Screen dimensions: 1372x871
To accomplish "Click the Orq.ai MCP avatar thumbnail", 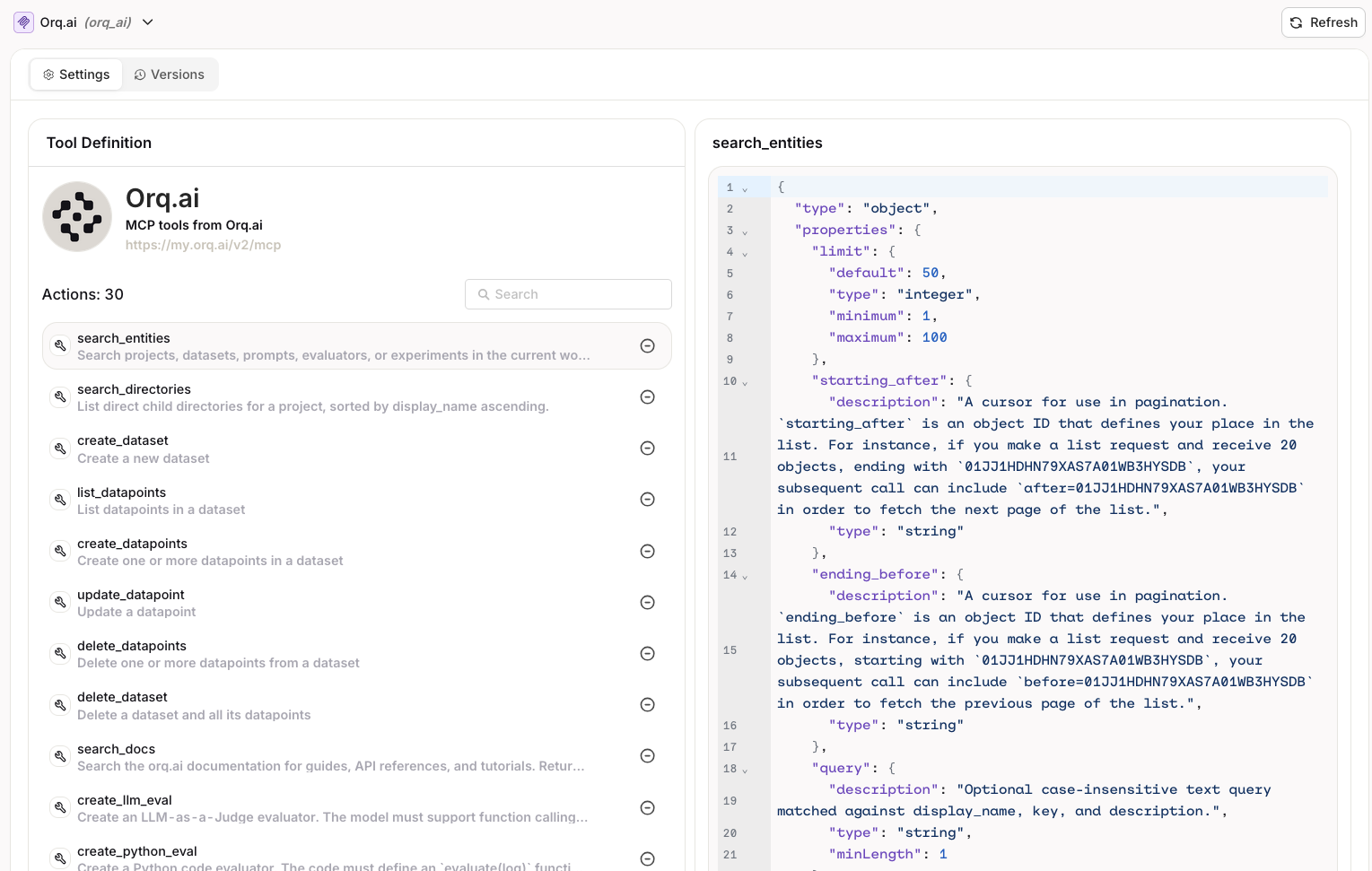I will point(77,217).
